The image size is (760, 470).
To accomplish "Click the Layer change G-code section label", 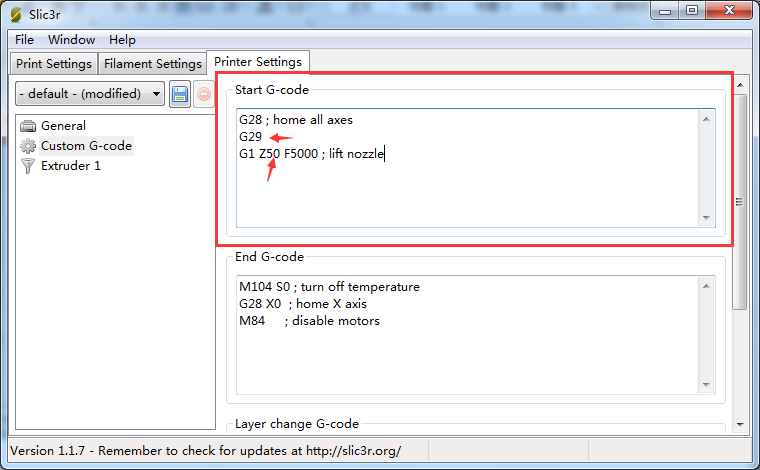I will point(297,424).
